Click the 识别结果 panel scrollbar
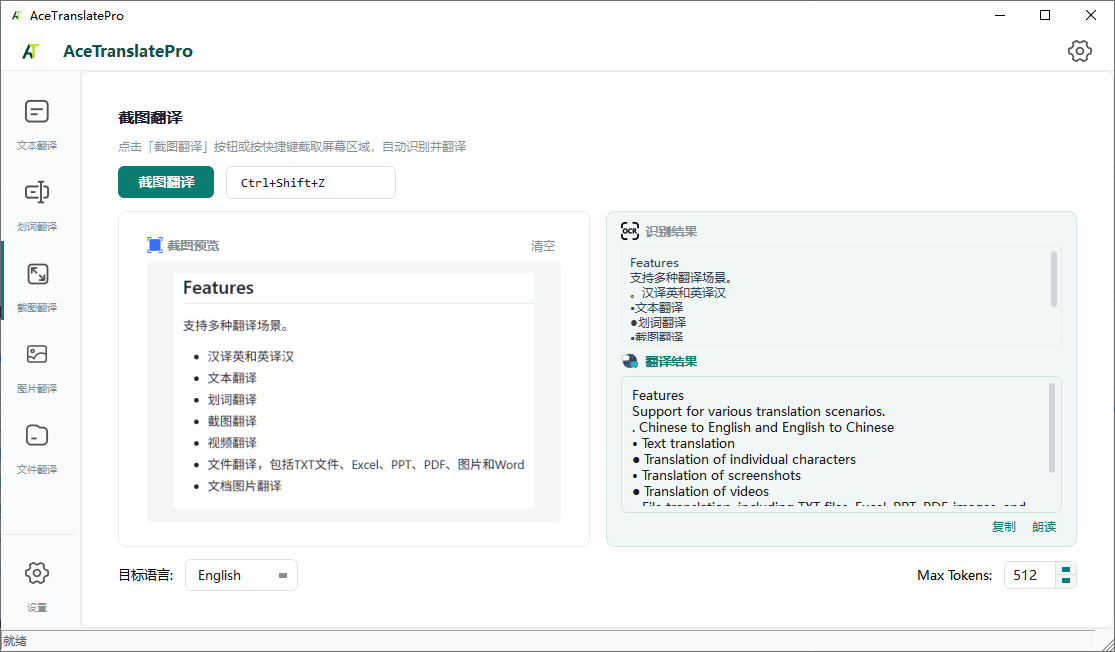This screenshot has height=652, width=1115. tap(1053, 279)
